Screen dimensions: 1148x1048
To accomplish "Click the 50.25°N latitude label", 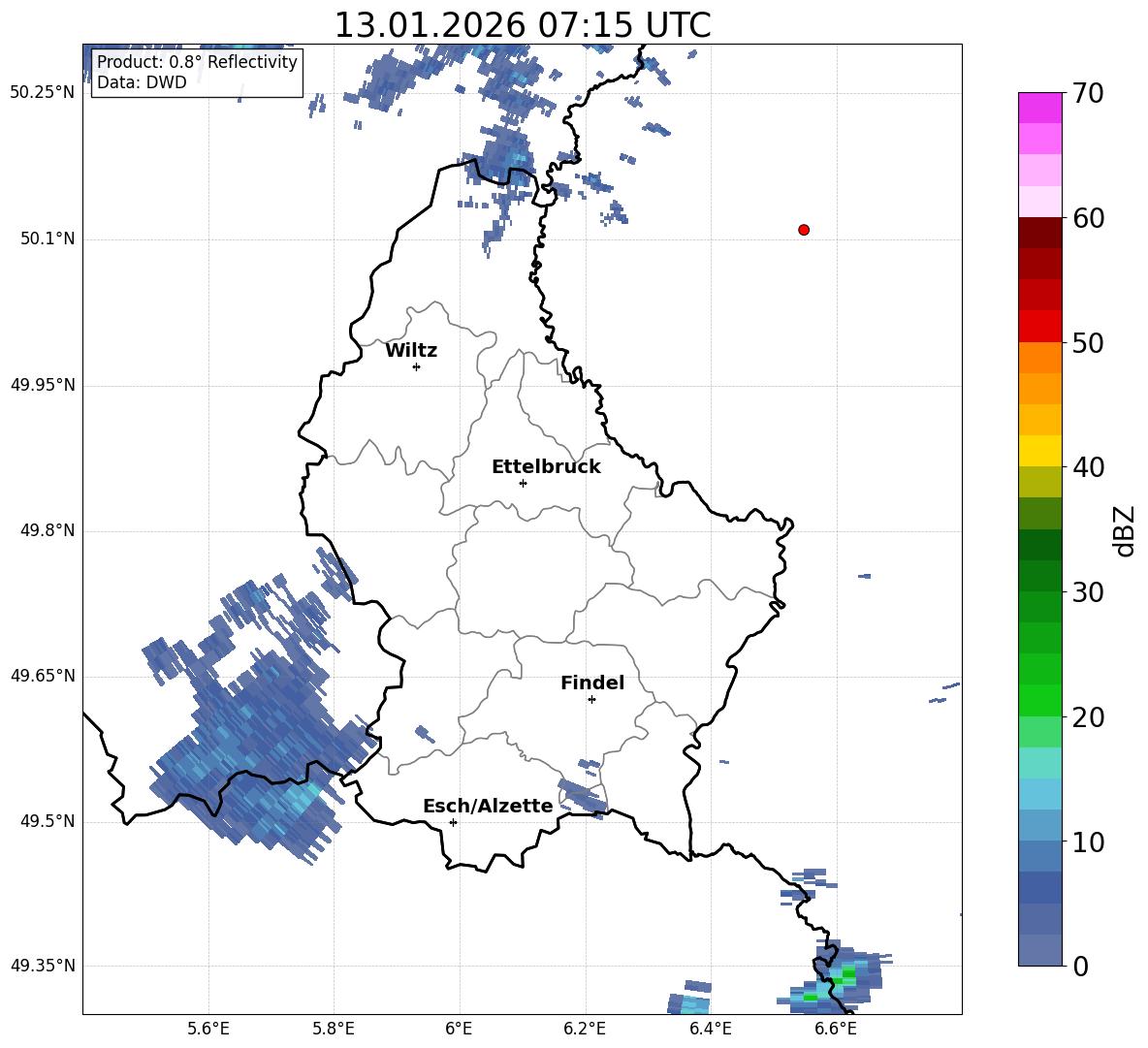I will pyautogui.click(x=43, y=93).
